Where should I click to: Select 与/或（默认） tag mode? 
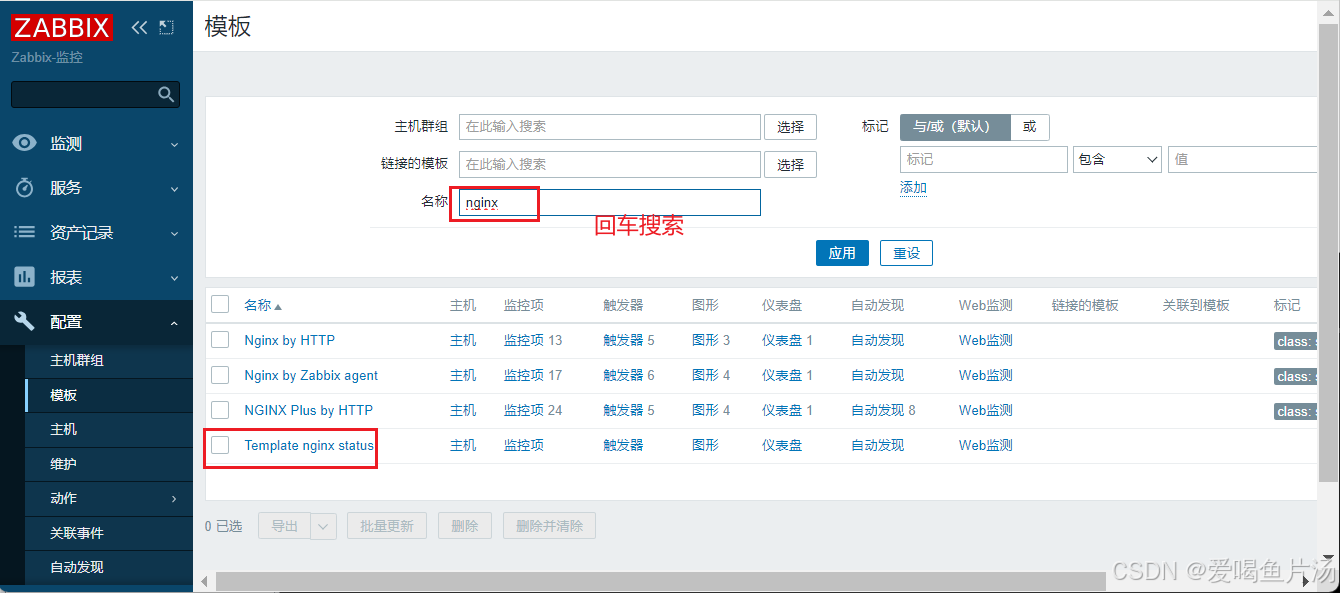pos(955,127)
